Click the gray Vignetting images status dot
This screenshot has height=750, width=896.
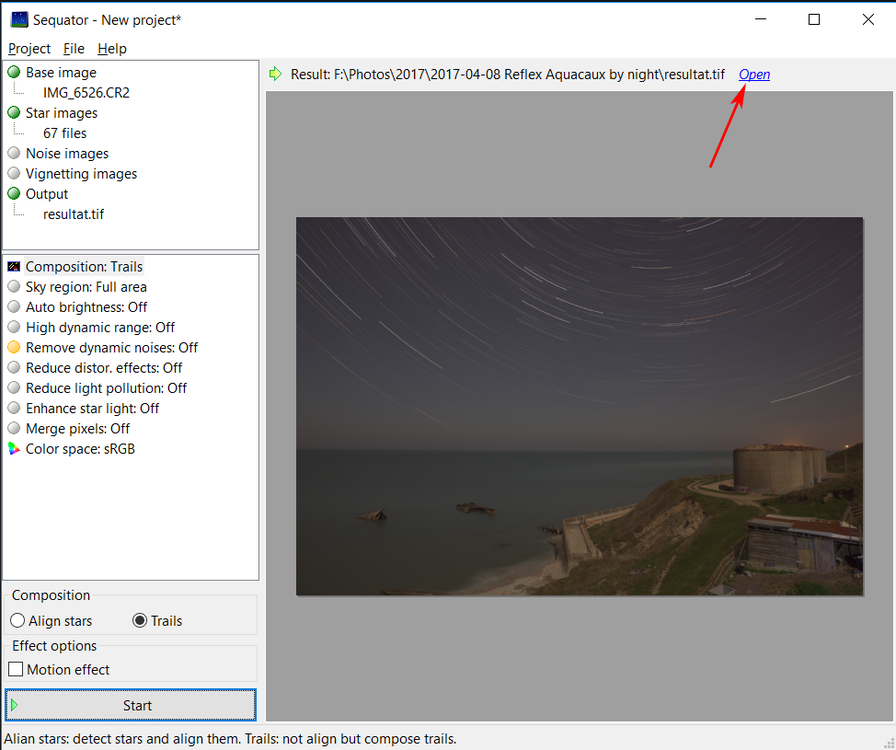pos(14,173)
